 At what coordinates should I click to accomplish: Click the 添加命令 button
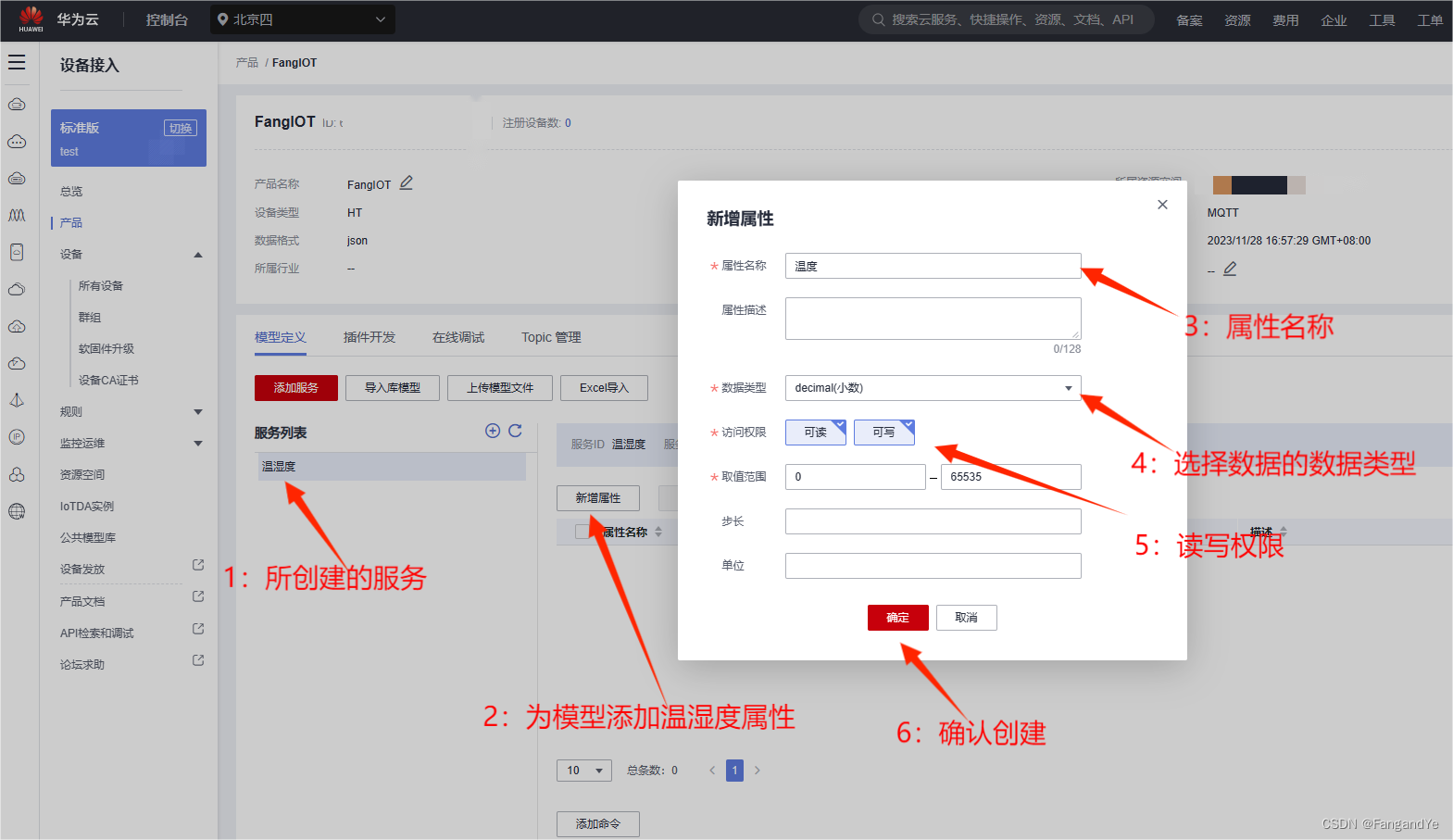coord(598,824)
